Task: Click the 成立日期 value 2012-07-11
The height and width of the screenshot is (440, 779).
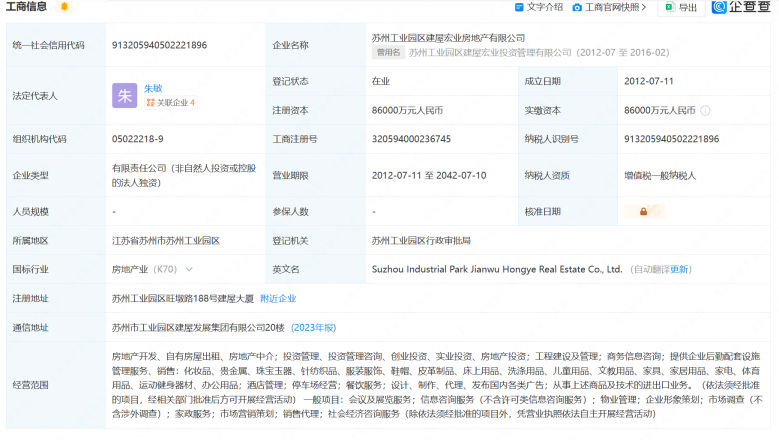Action: 649,81
